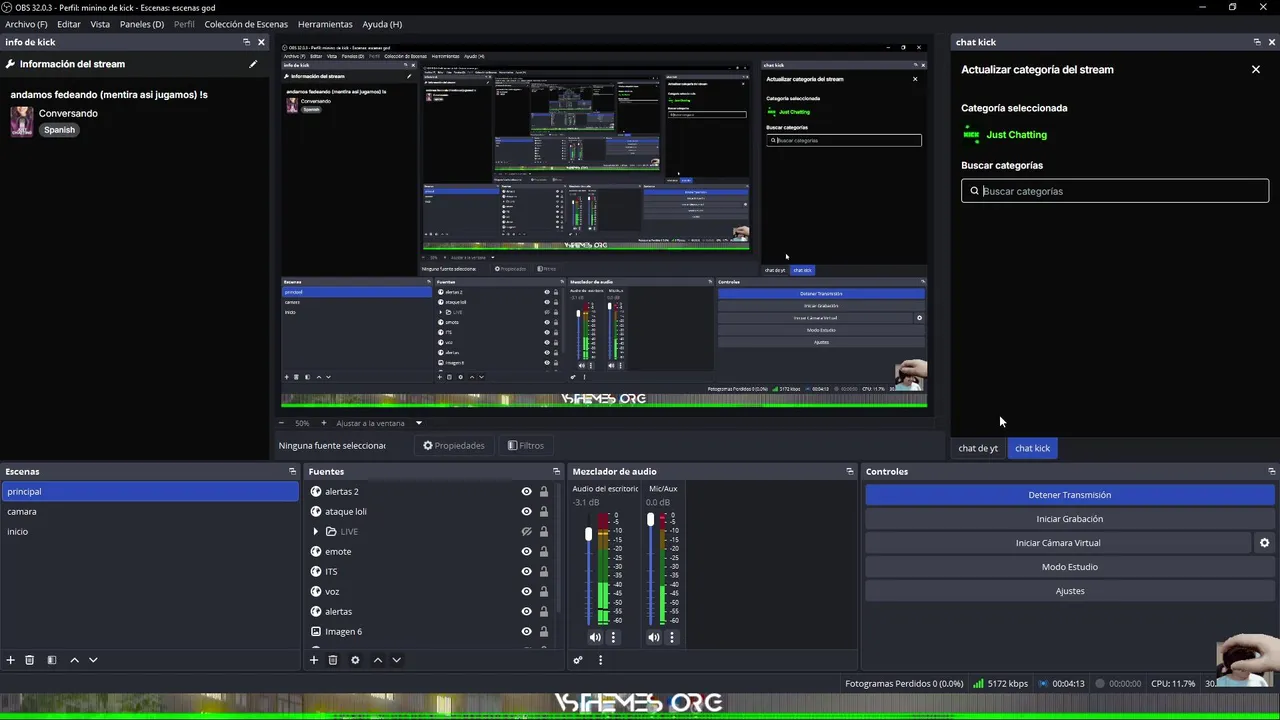Screen dimensions: 1280x720
Task: Click Detener Transmisión
Action: (x=1069, y=495)
